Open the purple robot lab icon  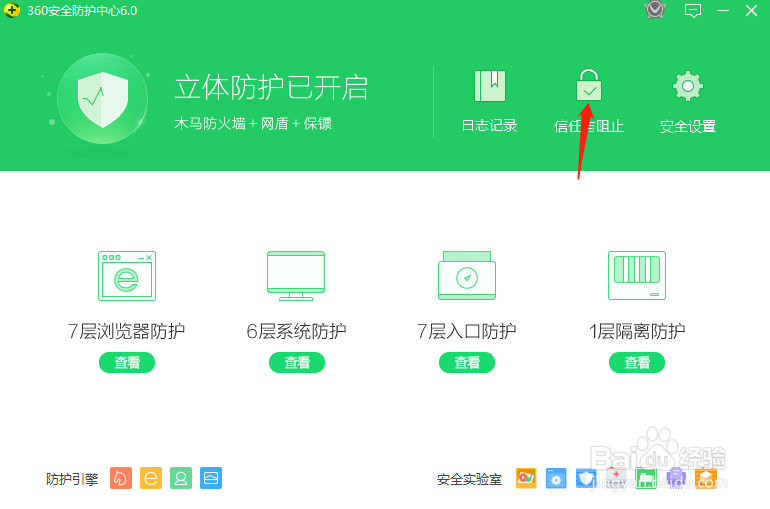(676, 478)
